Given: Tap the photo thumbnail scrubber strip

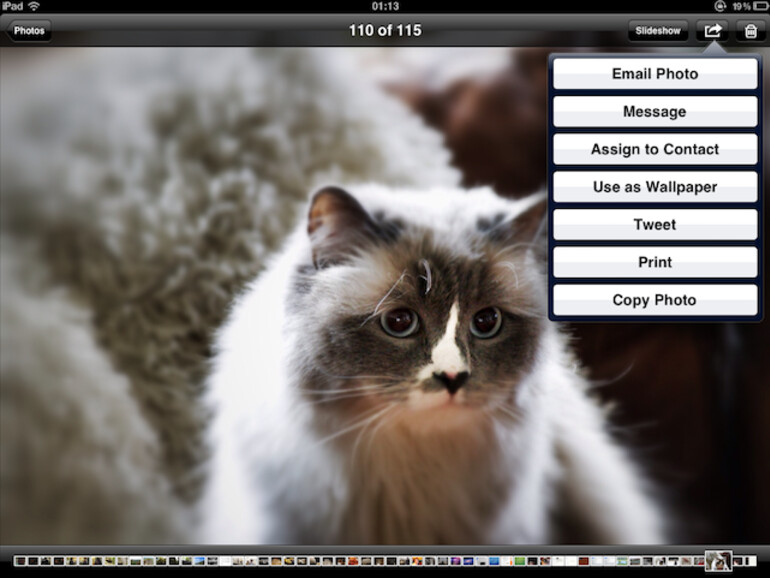Looking at the screenshot, I should pos(385,561).
